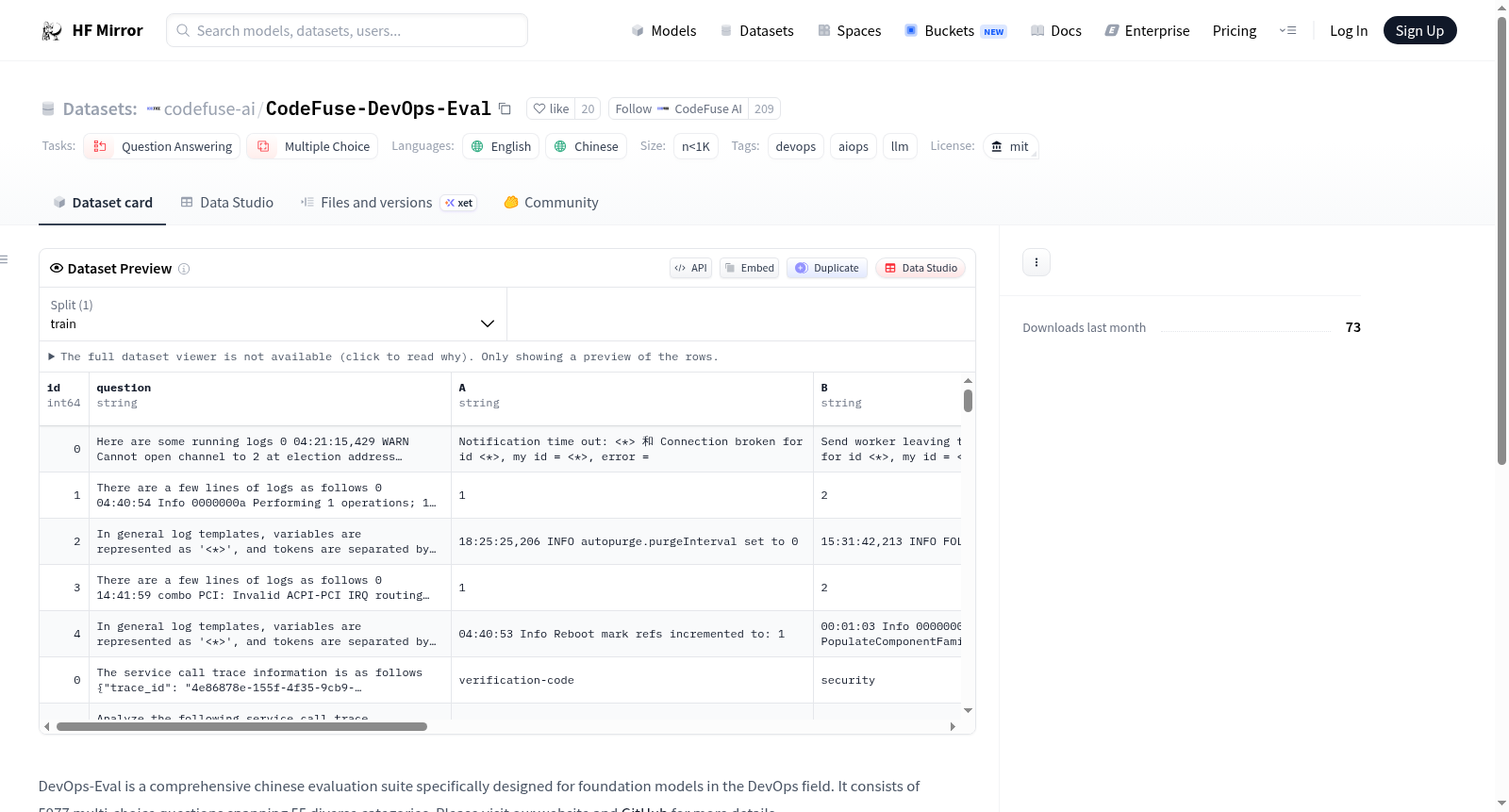The width and height of the screenshot is (1509, 812).
Task: Open Buckets in the top navigation
Action: (x=955, y=31)
